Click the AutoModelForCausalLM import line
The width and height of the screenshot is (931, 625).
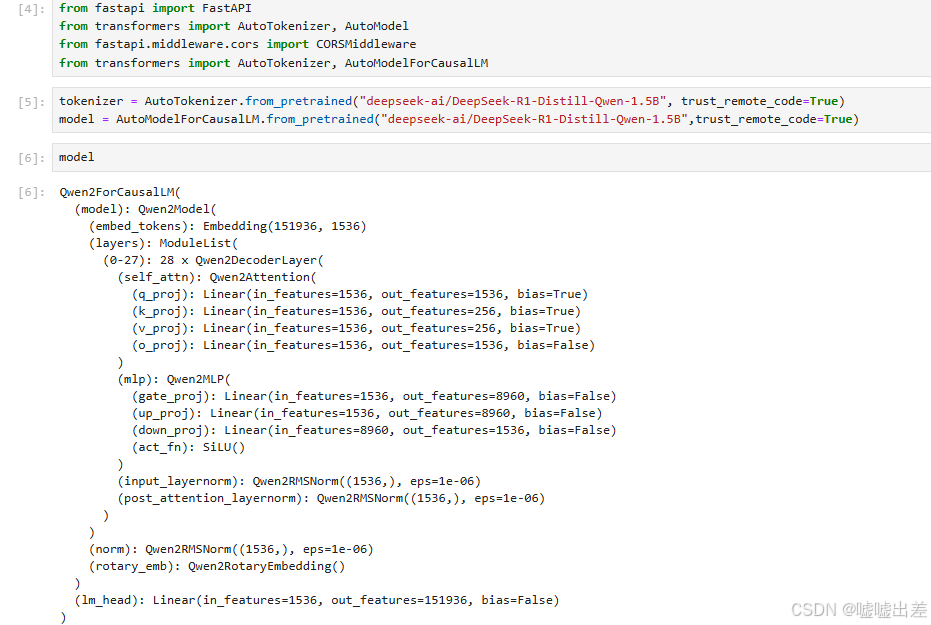pos(274,63)
